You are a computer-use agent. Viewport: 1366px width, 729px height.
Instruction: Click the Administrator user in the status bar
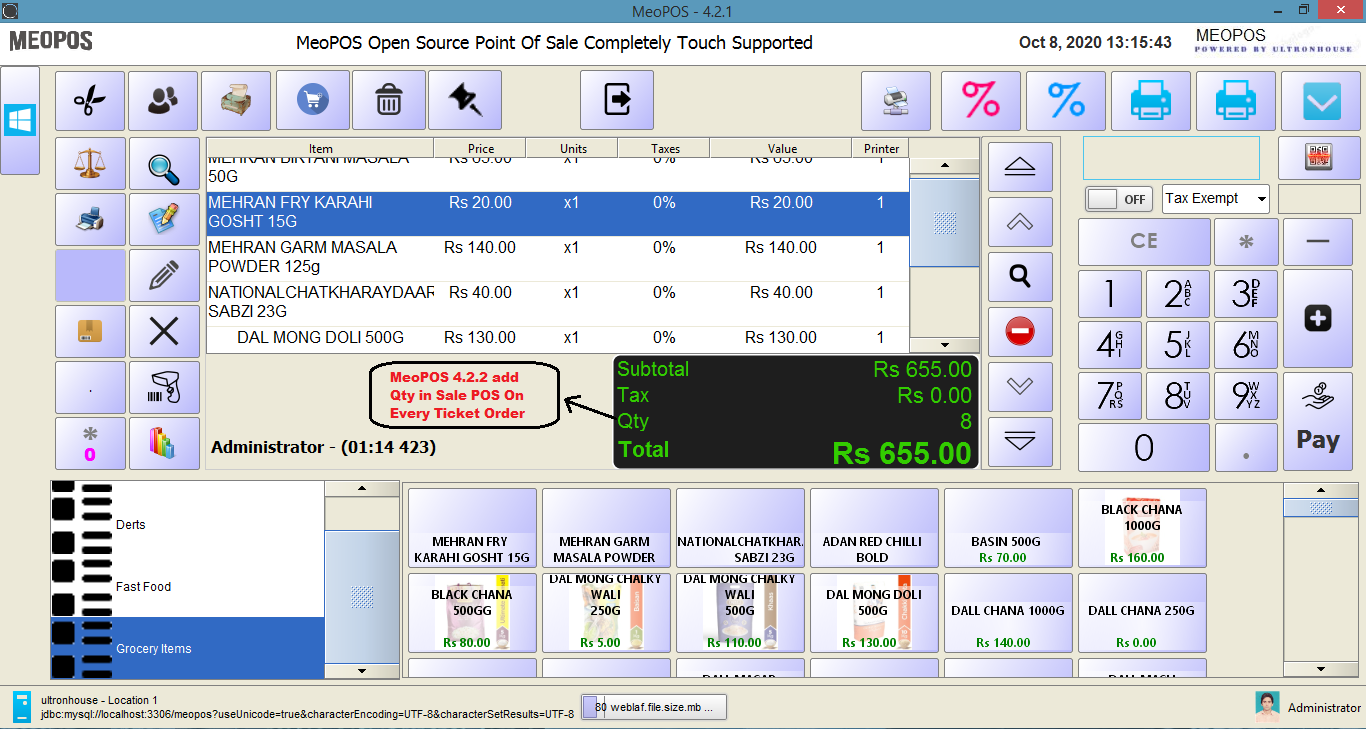(x=1308, y=707)
